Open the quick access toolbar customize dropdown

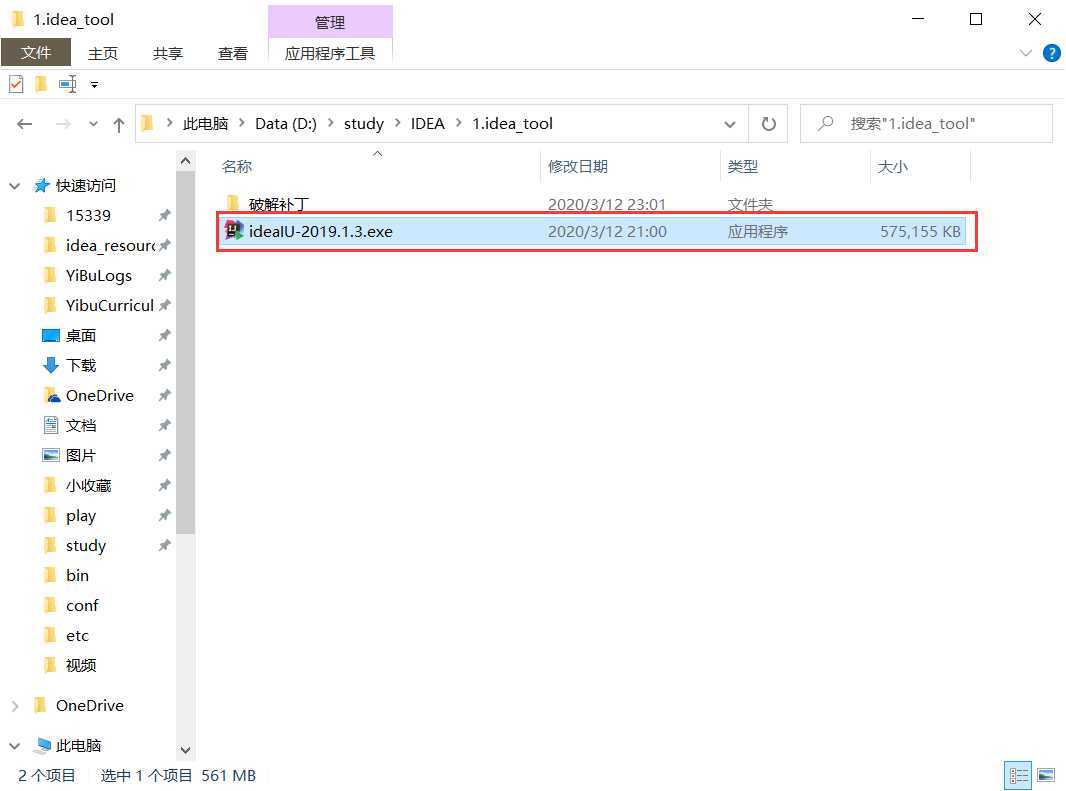pyautogui.click(x=94, y=85)
